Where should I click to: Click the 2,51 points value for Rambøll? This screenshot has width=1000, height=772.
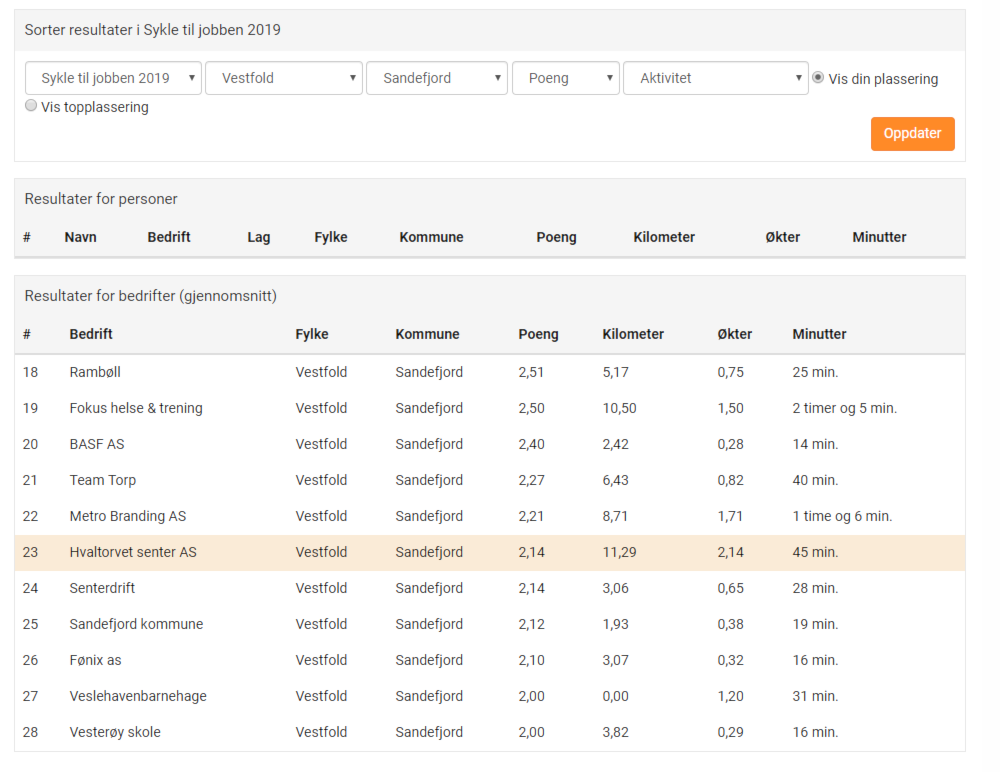[x=531, y=373]
